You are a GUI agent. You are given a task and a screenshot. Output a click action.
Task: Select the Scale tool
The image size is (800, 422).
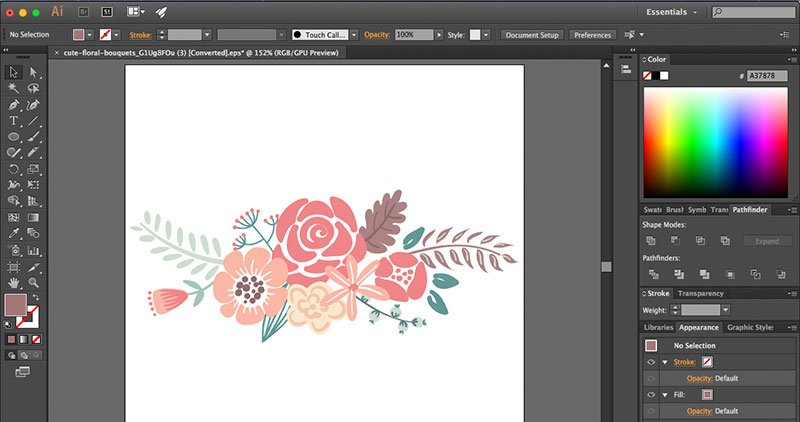(34, 169)
